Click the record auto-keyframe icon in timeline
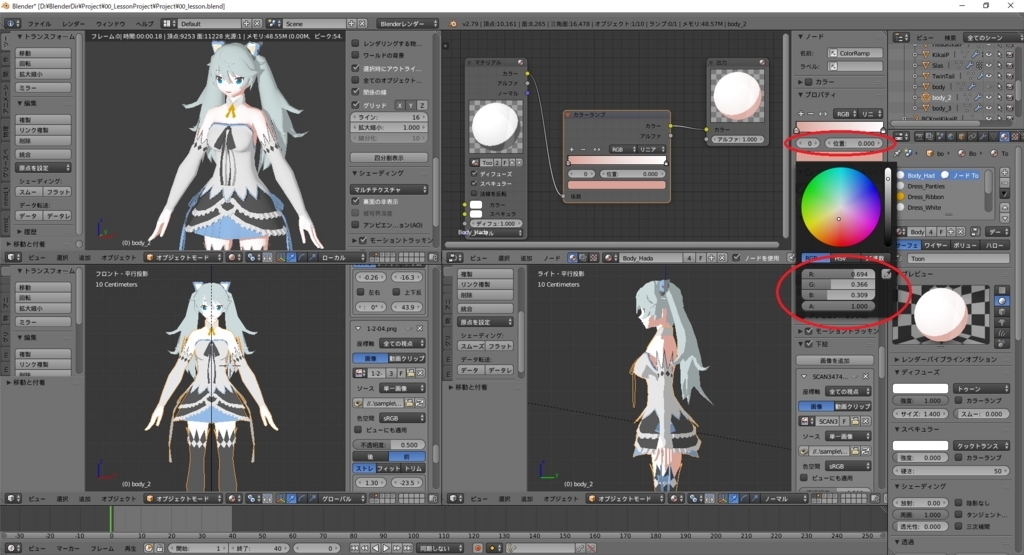The height and width of the screenshot is (555, 1024). click(478, 548)
